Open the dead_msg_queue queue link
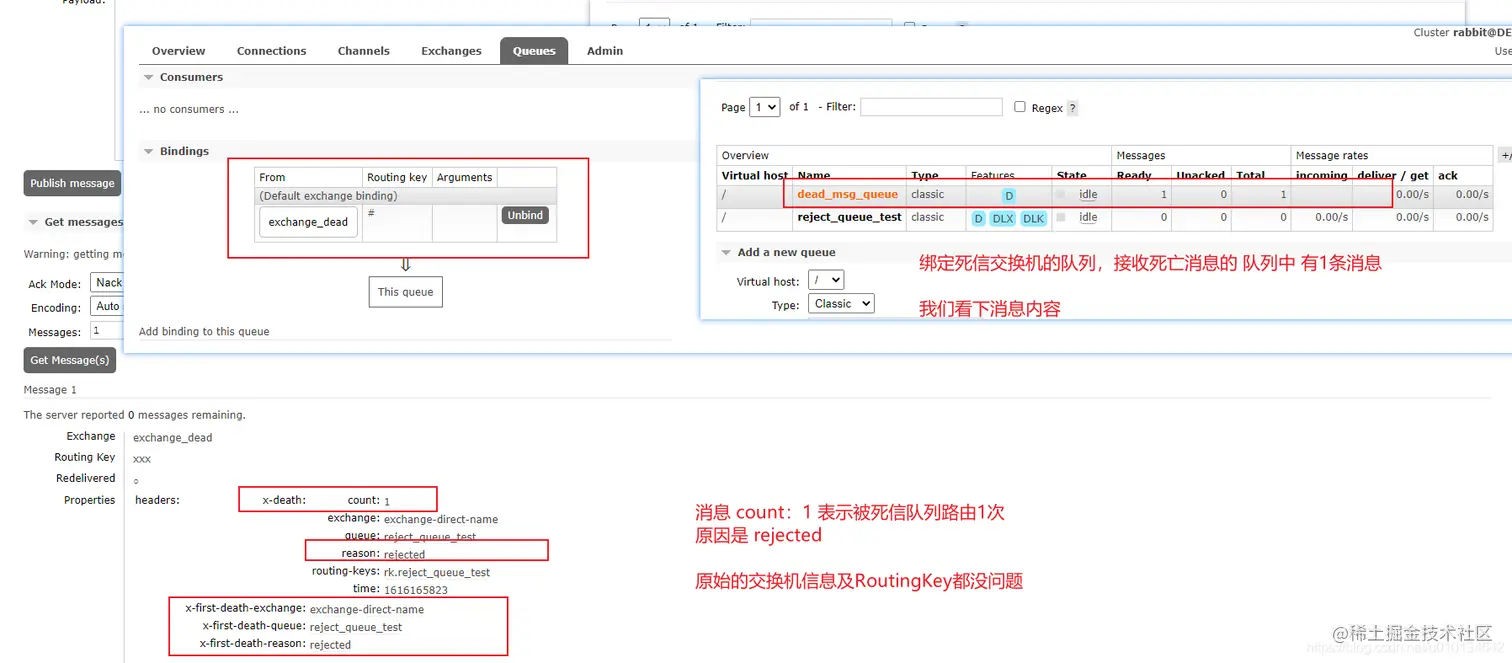The width and height of the screenshot is (1512, 663). (x=847, y=194)
